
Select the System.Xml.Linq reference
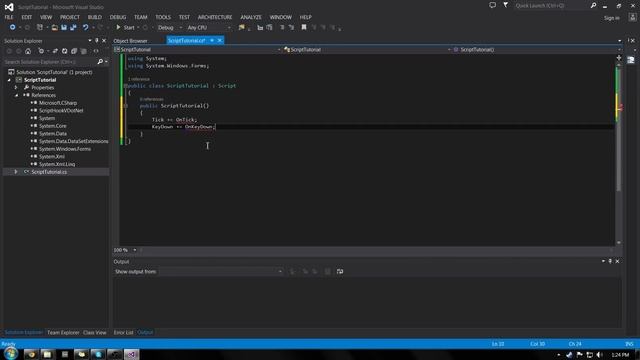pyautogui.click(x=57, y=164)
